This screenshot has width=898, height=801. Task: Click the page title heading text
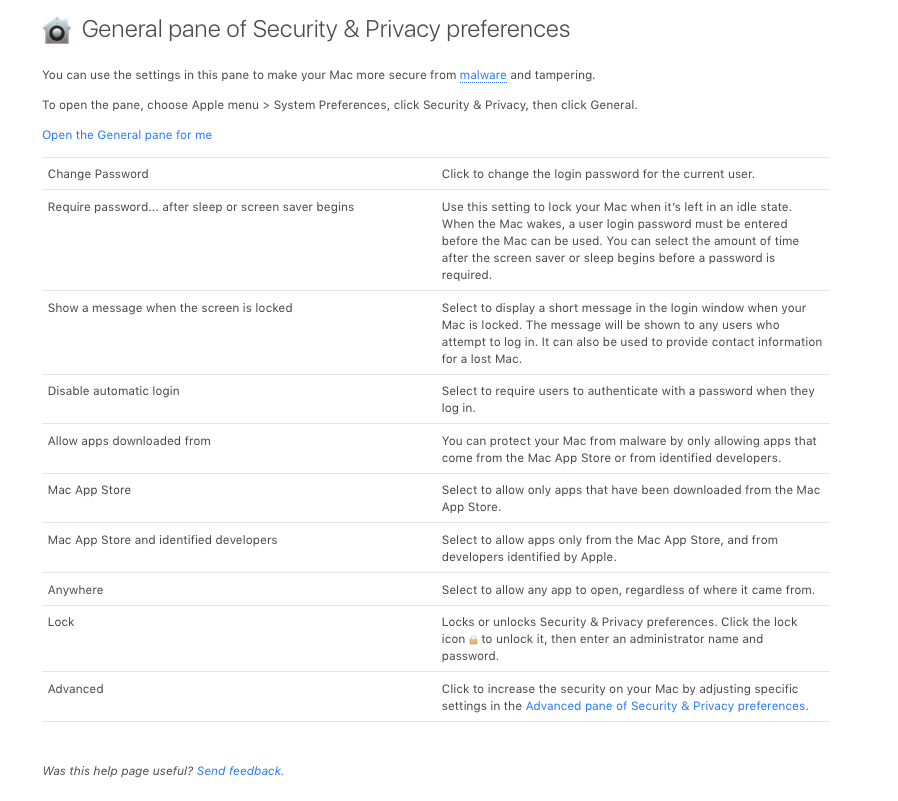326,29
